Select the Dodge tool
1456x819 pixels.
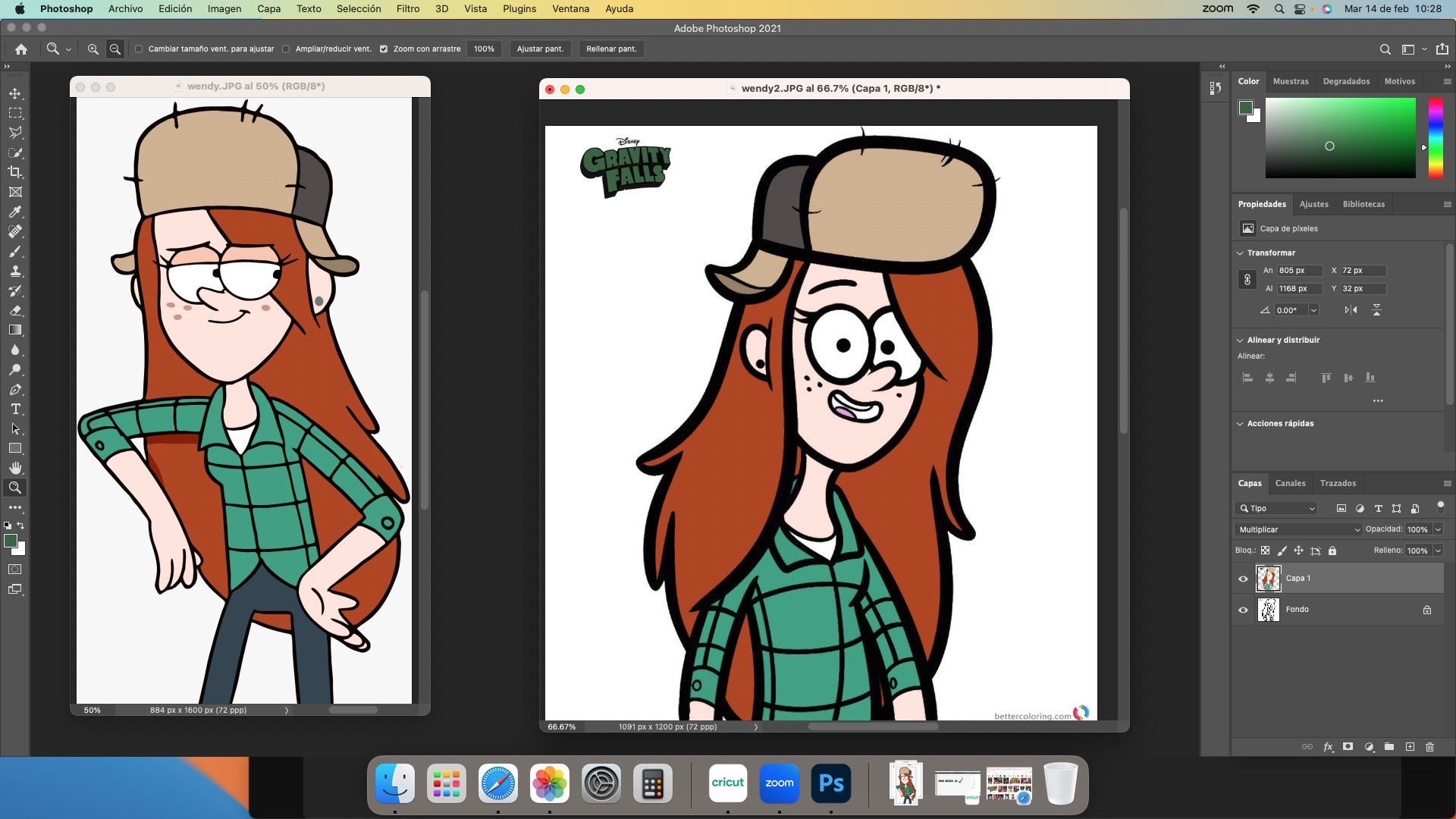[15, 369]
